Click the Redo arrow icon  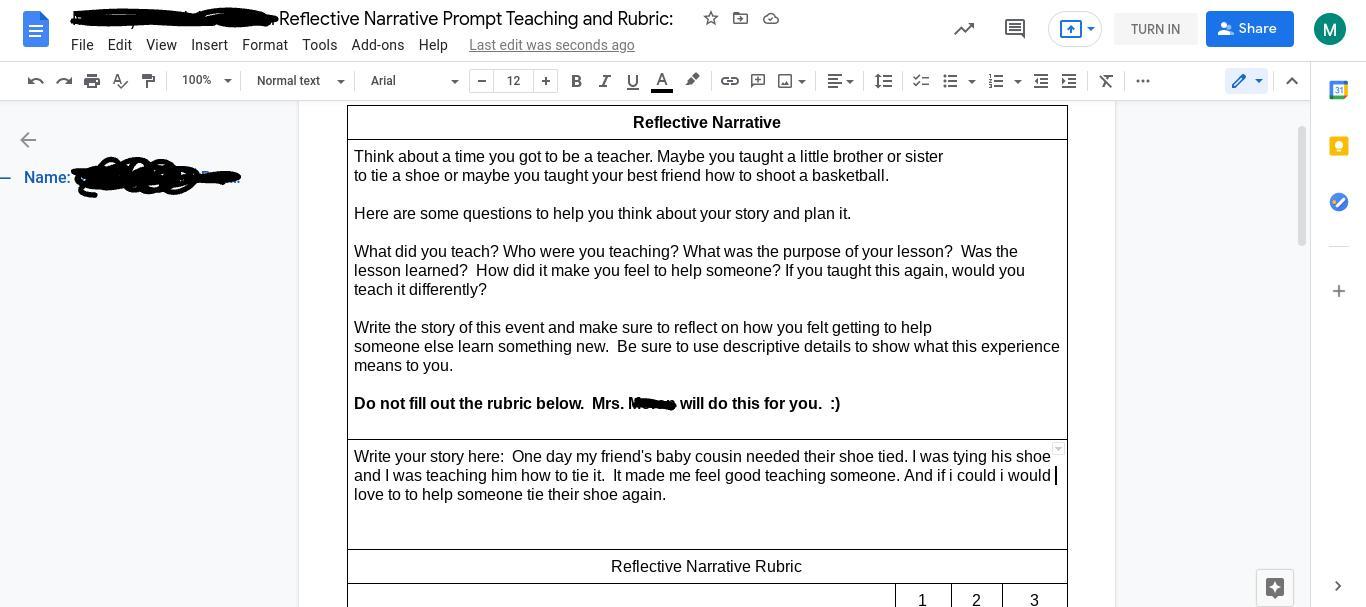click(x=64, y=81)
